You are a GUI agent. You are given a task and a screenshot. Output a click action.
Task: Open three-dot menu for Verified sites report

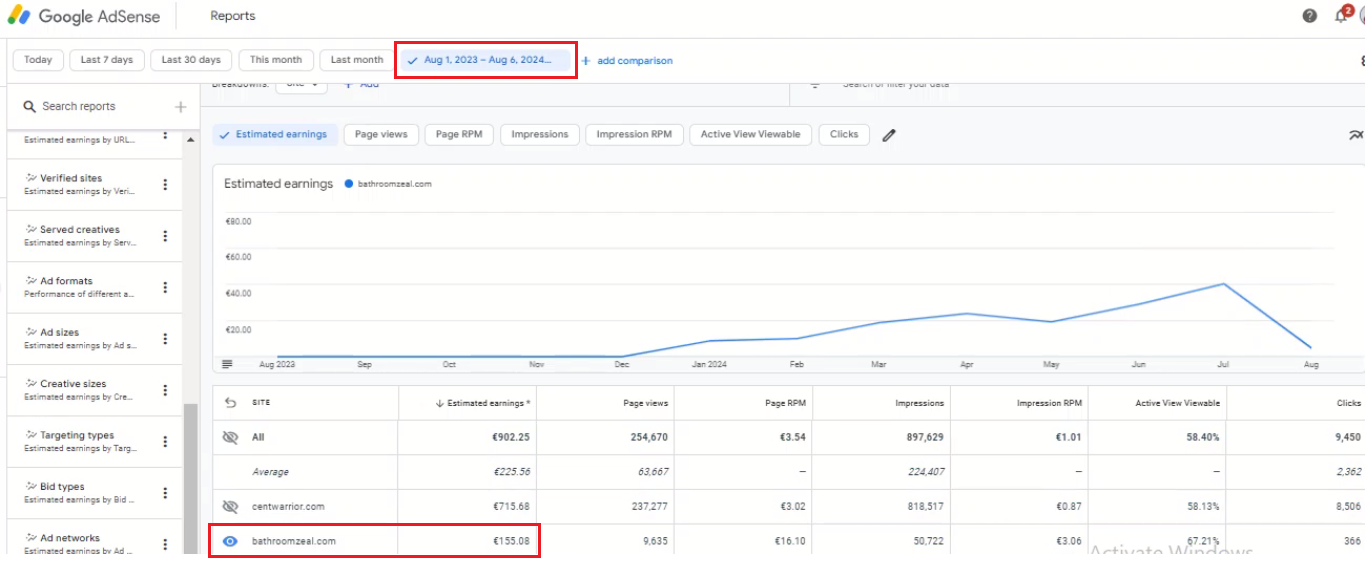point(165,185)
